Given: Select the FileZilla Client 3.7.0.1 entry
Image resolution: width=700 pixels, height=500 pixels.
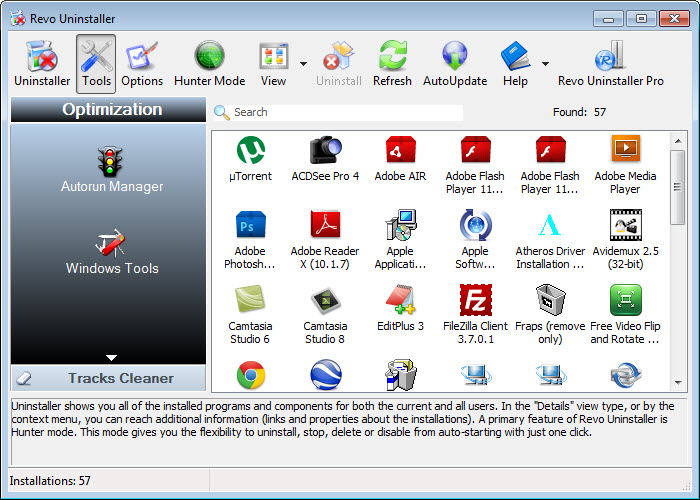Looking at the screenshot, I should (475, 308).
